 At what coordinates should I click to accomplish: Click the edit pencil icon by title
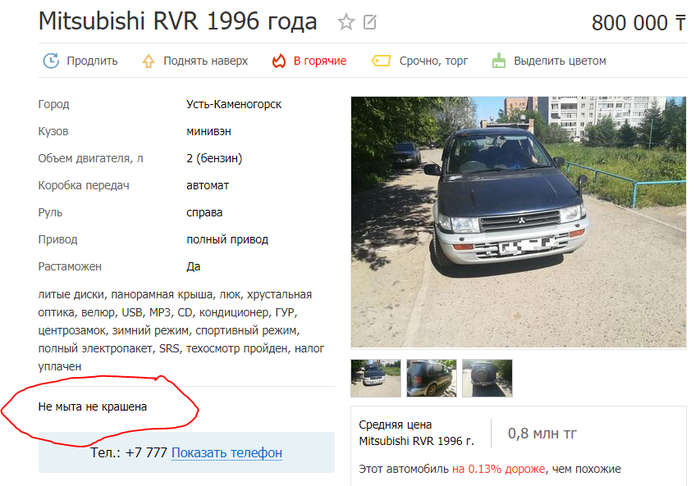click(x=370, y=22)
